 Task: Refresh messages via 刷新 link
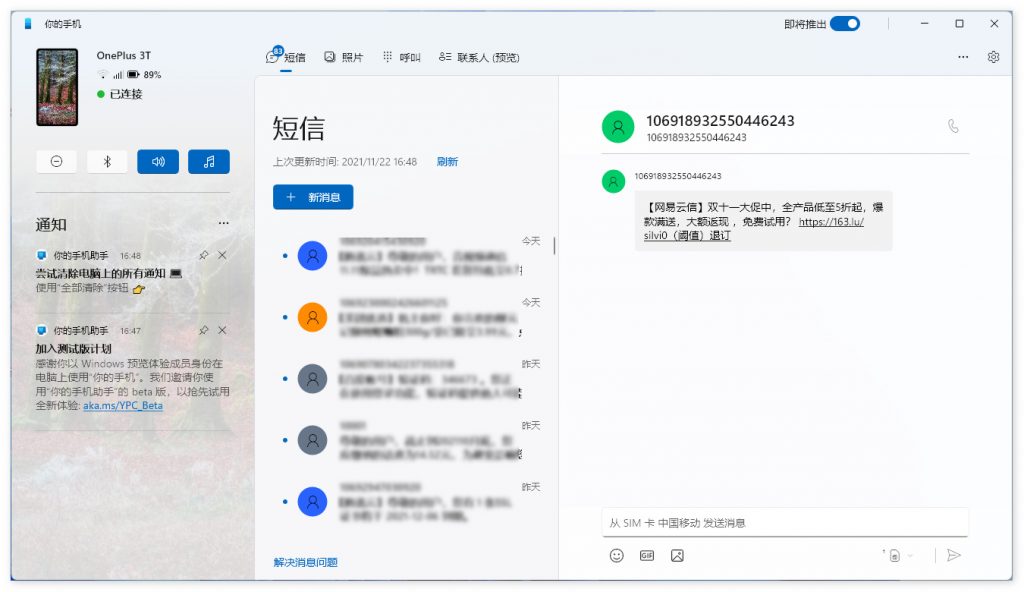[448, 160]
